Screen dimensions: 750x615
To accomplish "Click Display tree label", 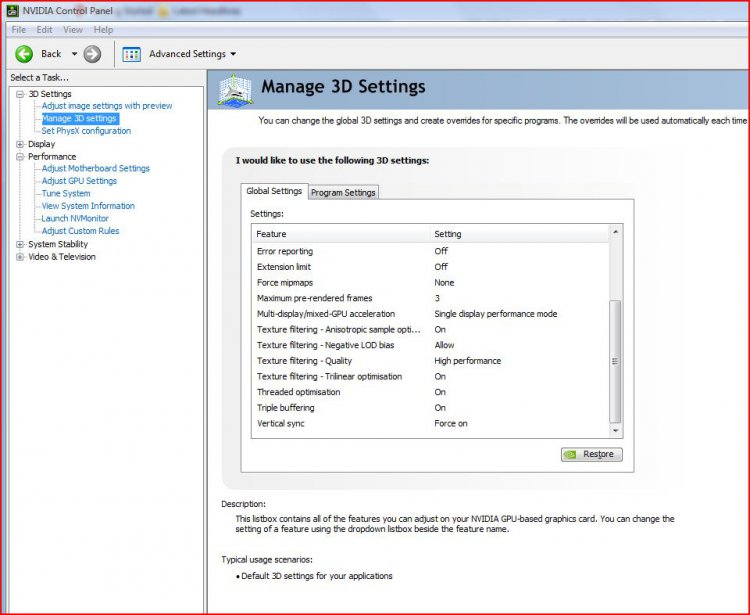I will (41, 144).
